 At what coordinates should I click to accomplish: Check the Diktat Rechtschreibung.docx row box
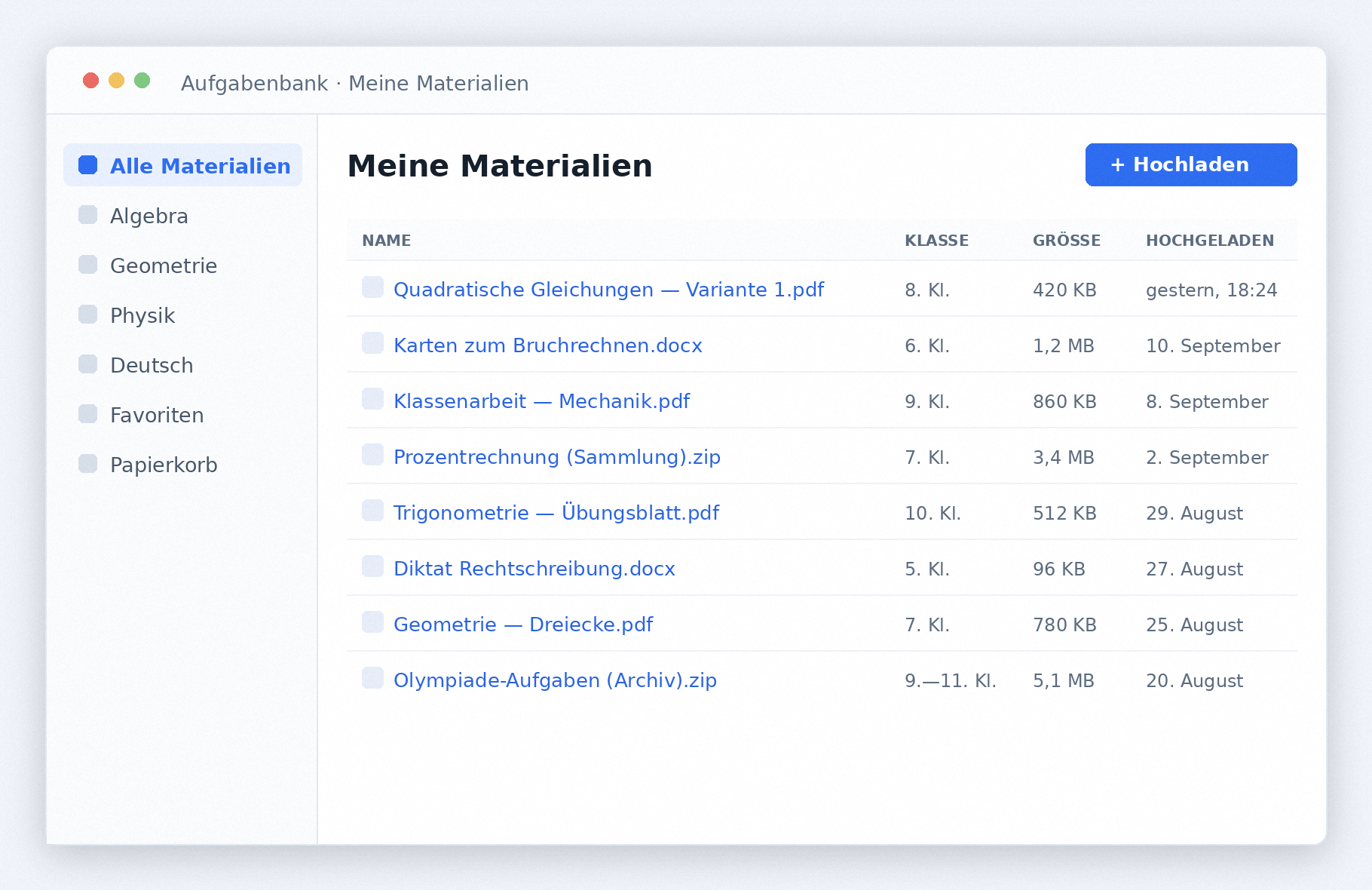click(x=372, y=566)
